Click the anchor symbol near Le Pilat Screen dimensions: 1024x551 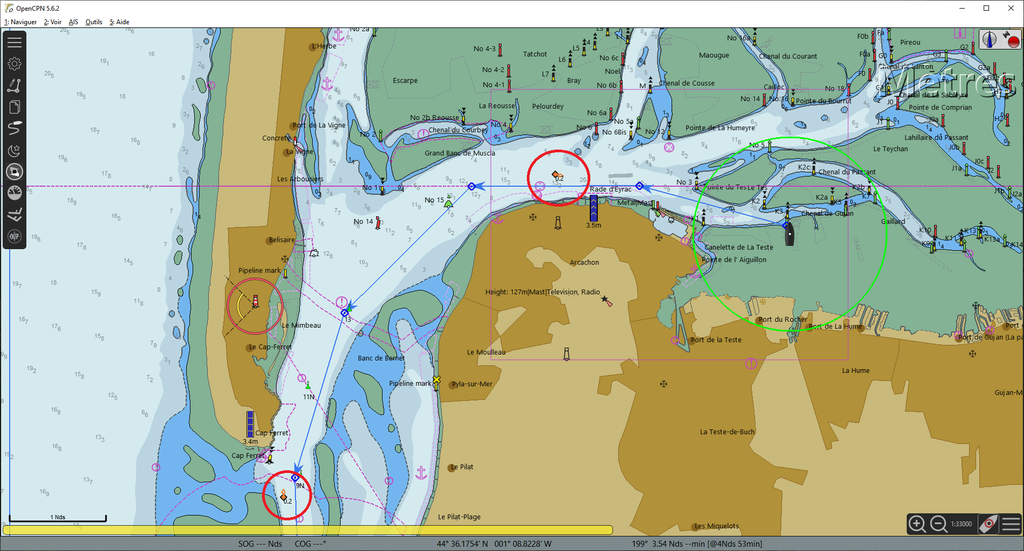click(421, 472)
